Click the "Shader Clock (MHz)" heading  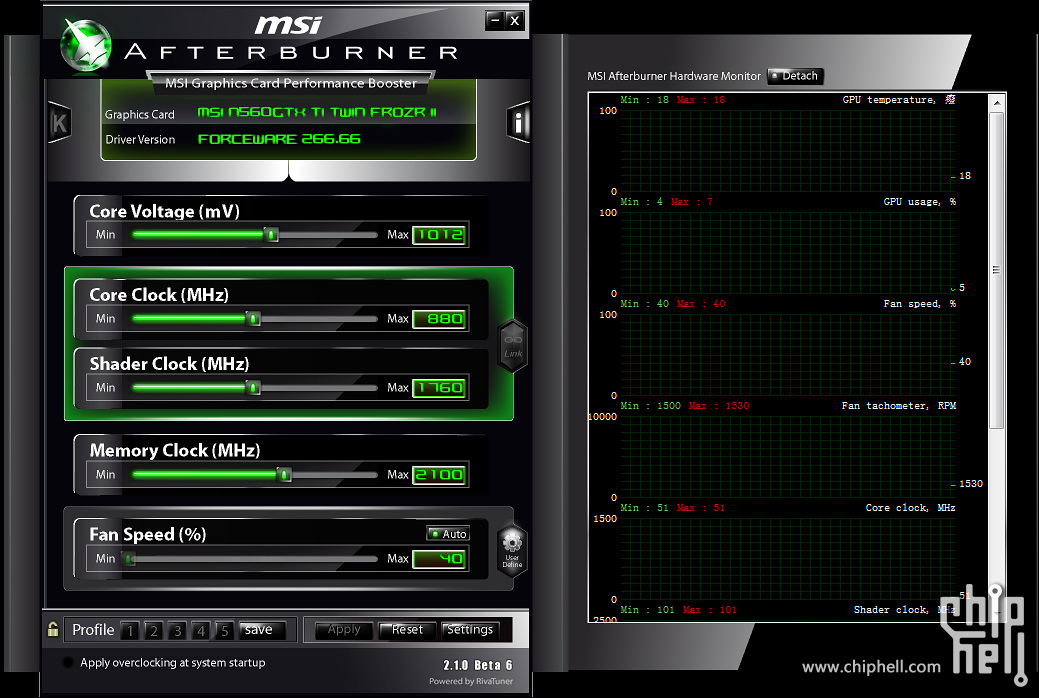[170, 364]
